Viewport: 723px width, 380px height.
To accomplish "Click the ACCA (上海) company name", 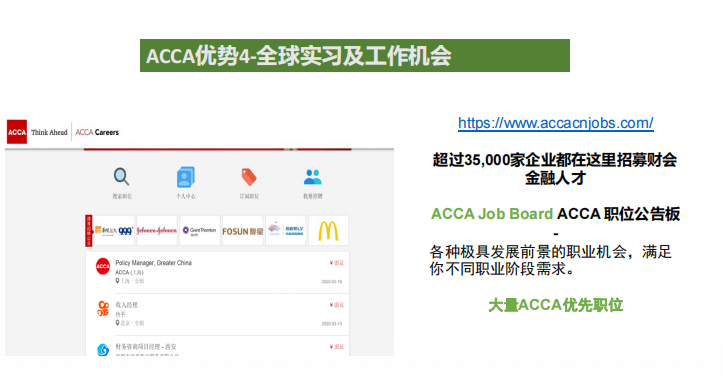I will (129, 273).
